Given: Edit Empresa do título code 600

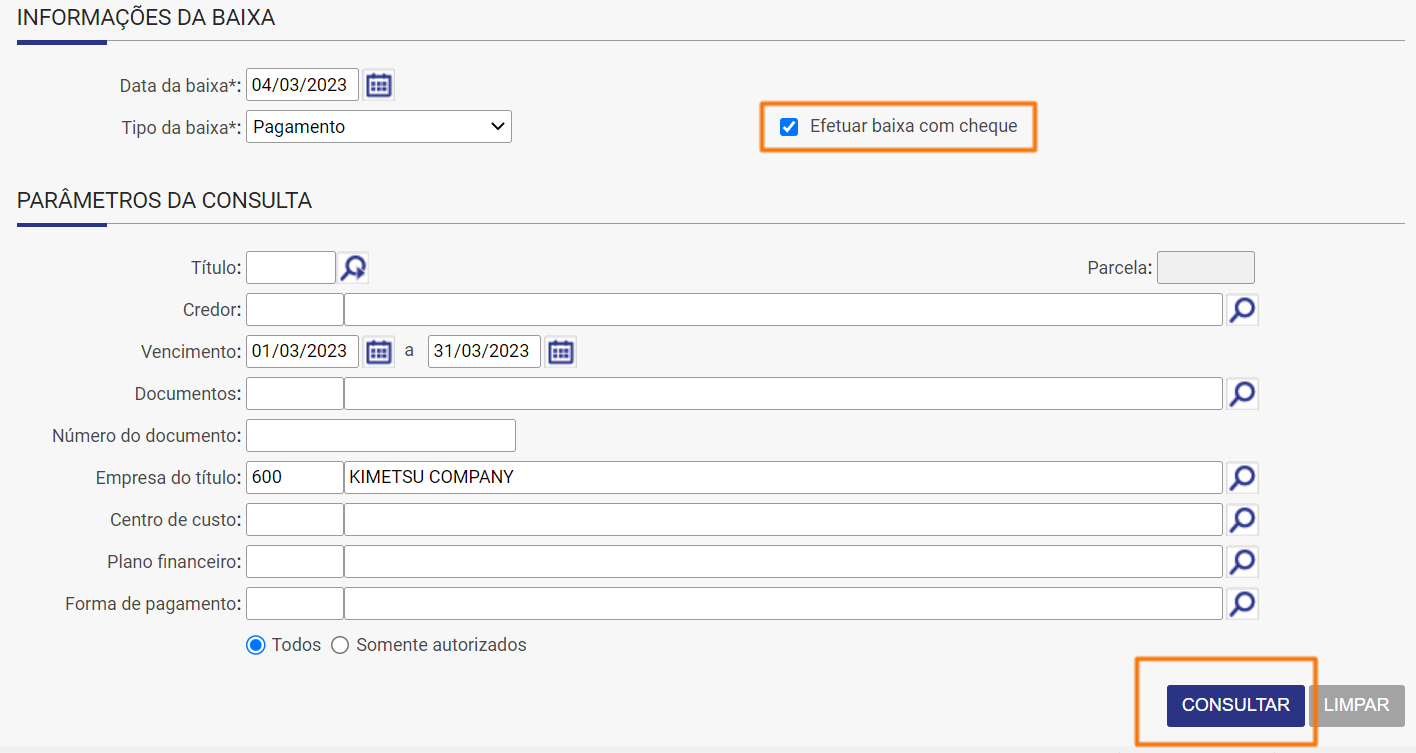Looking at the screenshot, I should [295, 478].
